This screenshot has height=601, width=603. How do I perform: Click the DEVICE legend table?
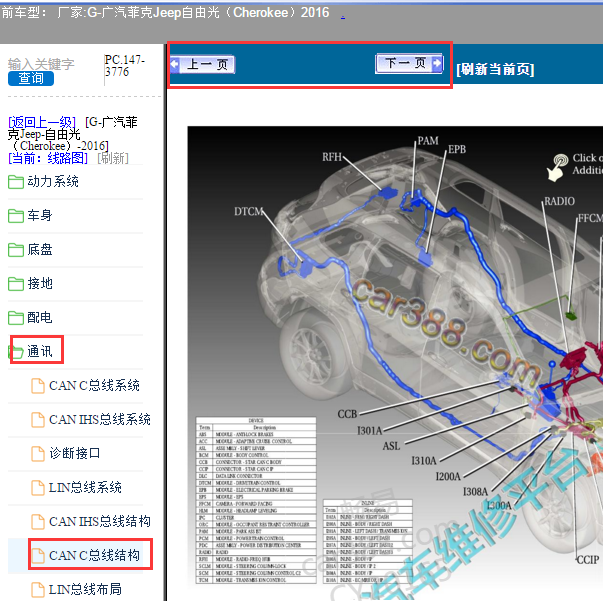point(256,500)
